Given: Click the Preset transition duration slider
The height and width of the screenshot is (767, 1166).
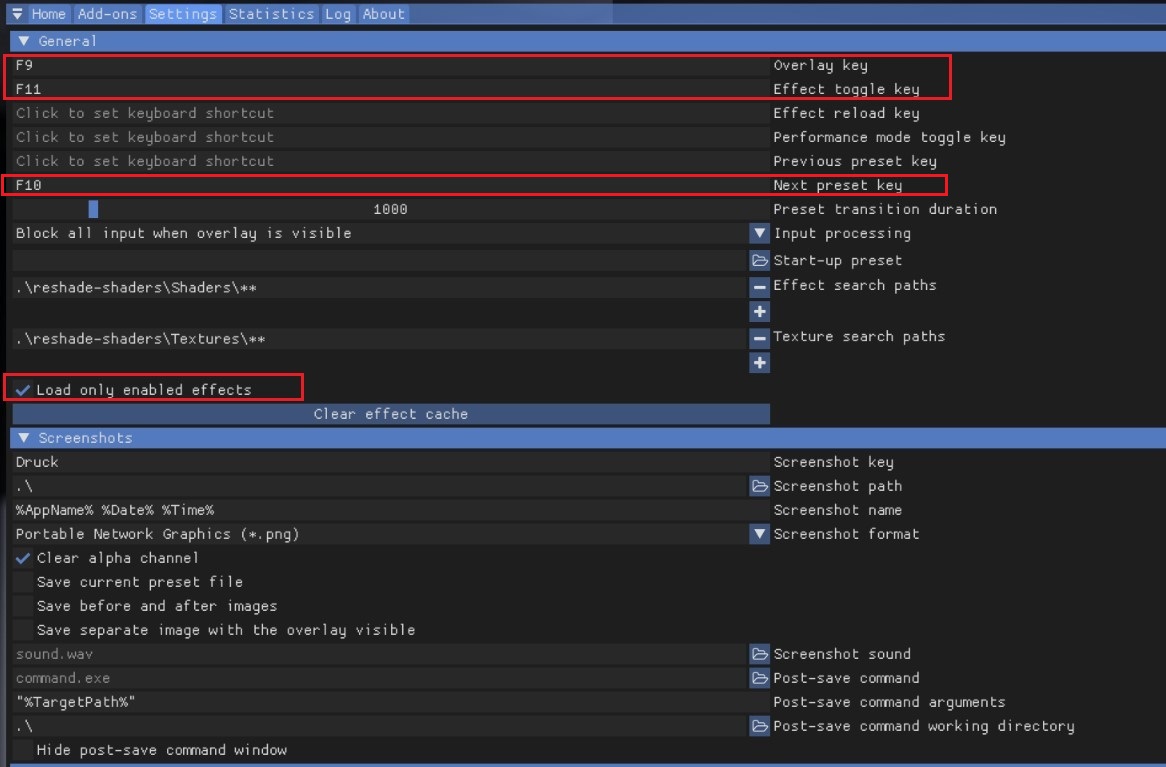Looking at the screenshot, I should point(390,209).
